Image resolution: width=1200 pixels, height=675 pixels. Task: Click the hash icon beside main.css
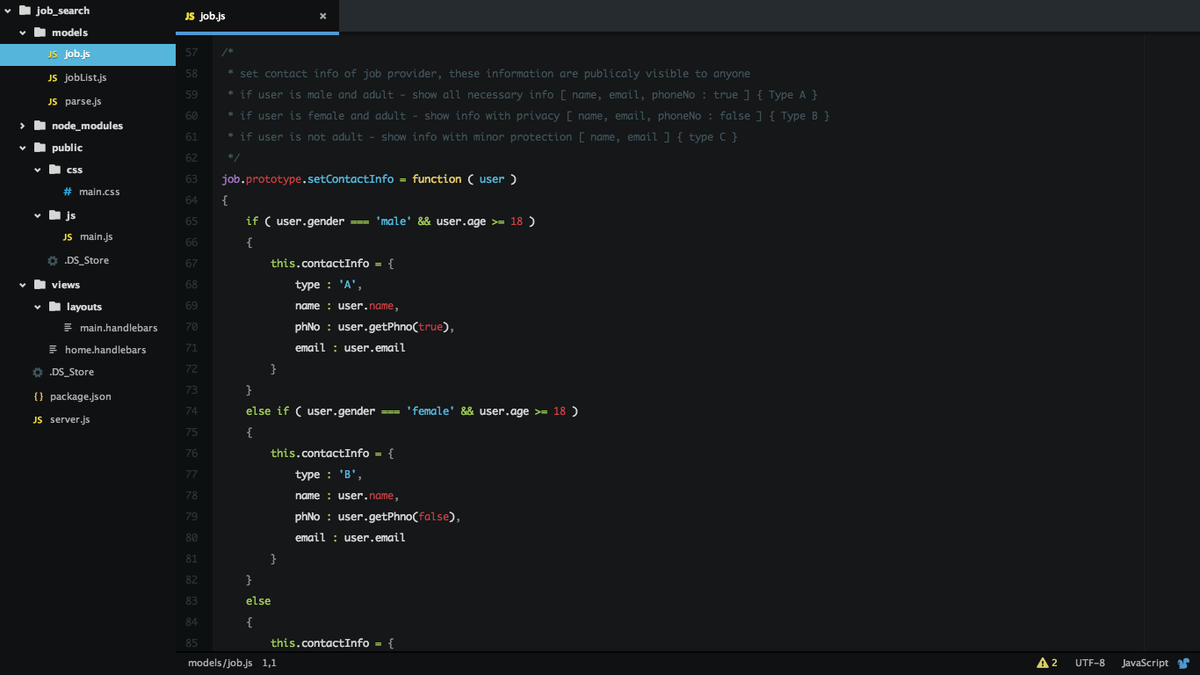coord(67,192)
